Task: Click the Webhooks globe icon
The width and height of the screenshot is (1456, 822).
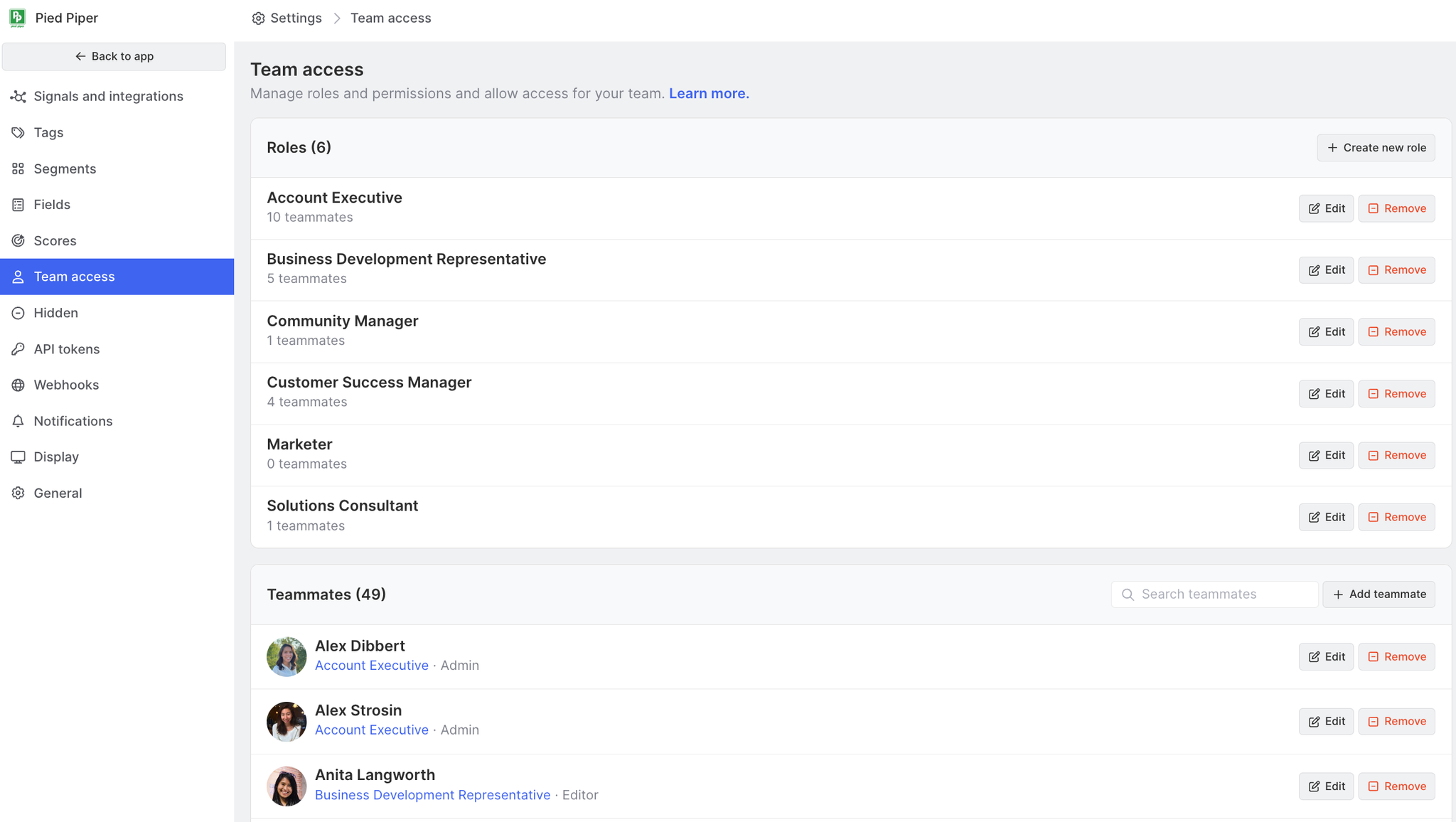Action: [18, 385]
